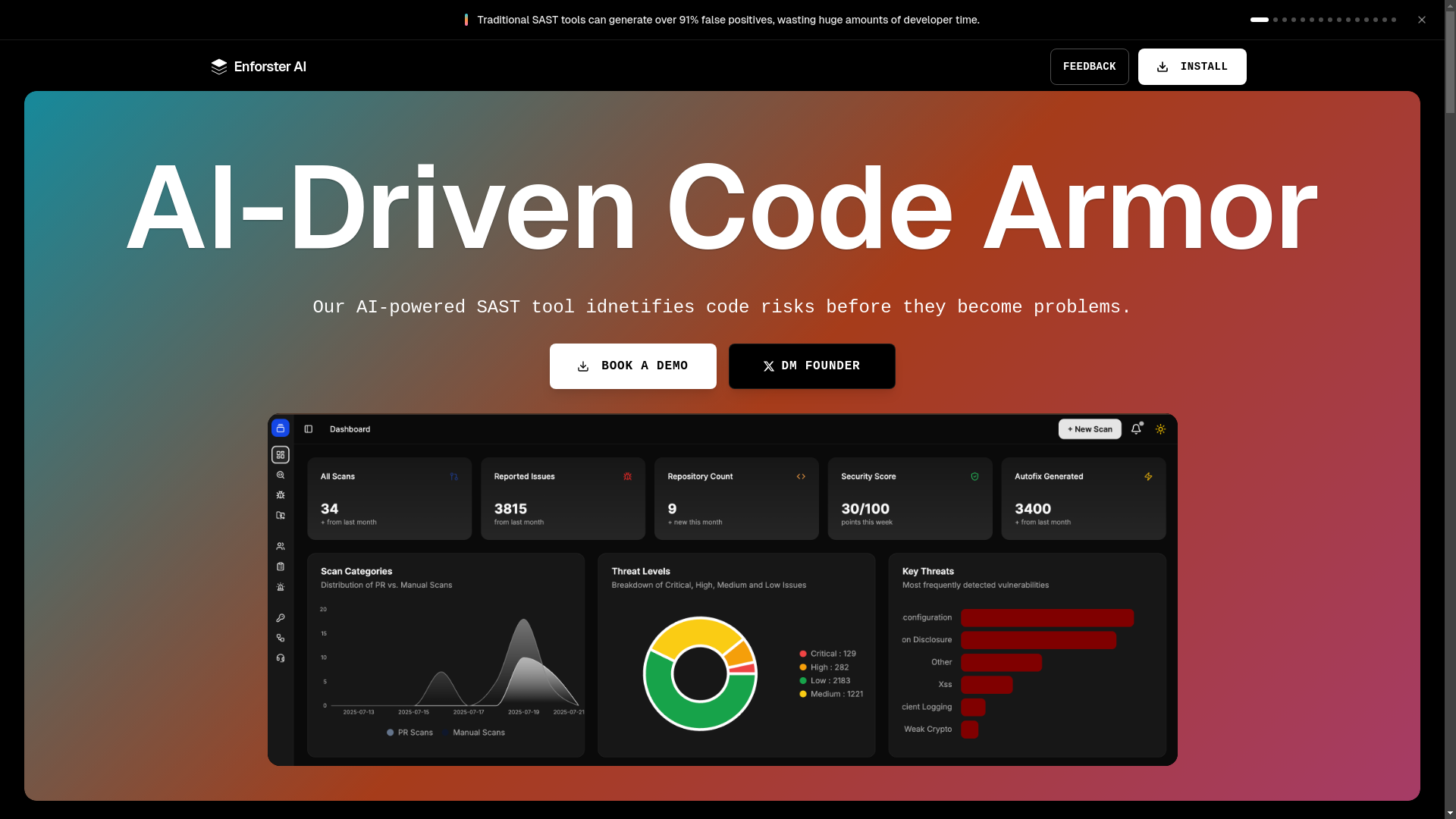Click the Reported Issues value 3815

coord(510,509)
